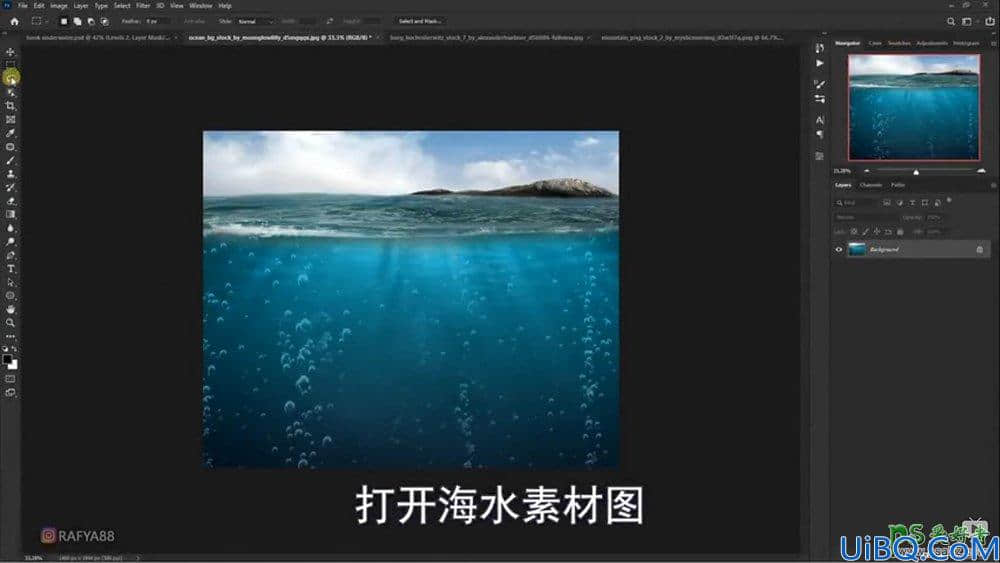Toggle type layer filter in Layers panel
1000x563 pixels.
pyautogui.click(x=912, y=203)
